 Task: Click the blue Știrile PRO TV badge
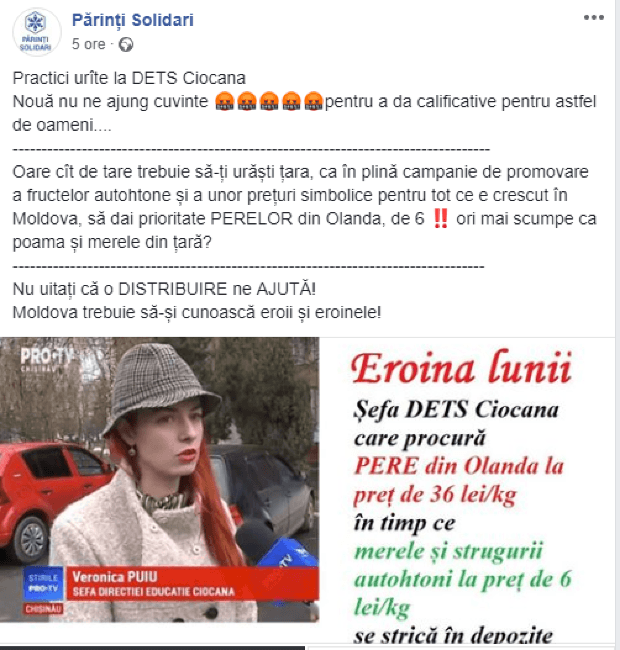point(43,583)
